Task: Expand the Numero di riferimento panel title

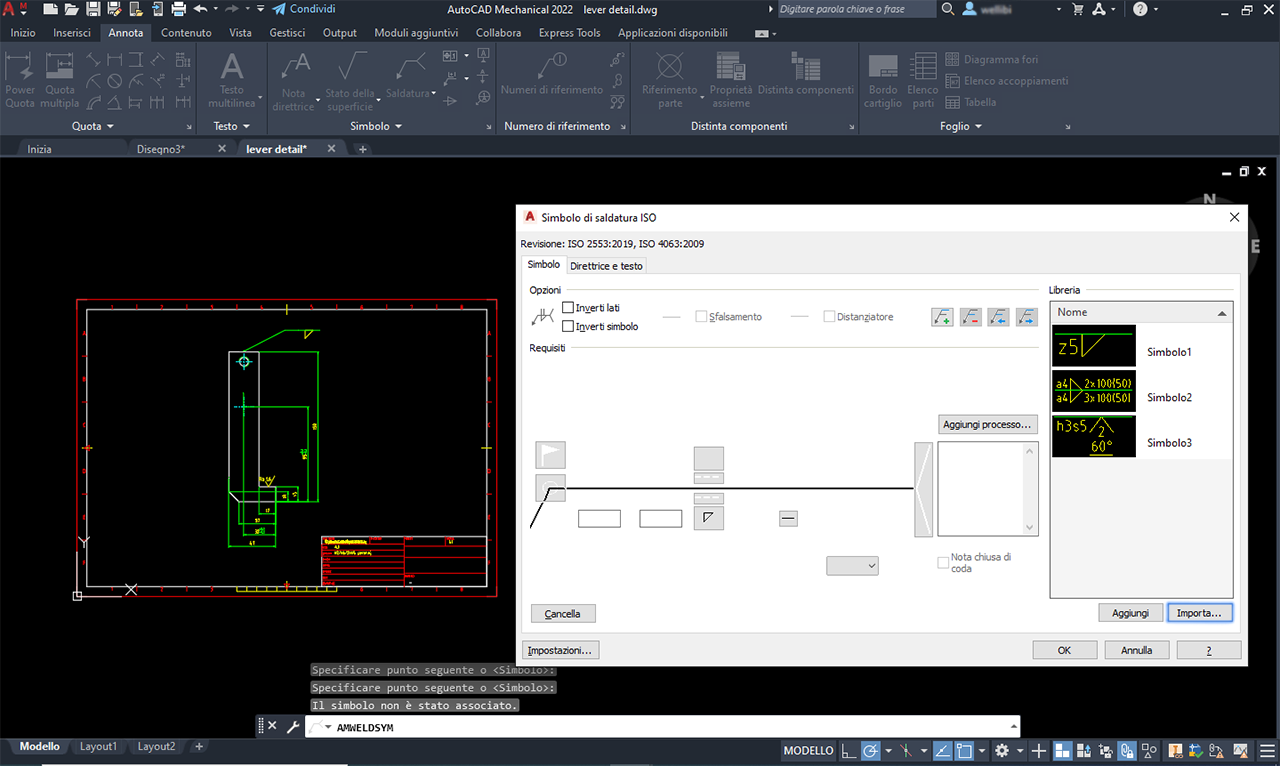Action: coord(557,126)
